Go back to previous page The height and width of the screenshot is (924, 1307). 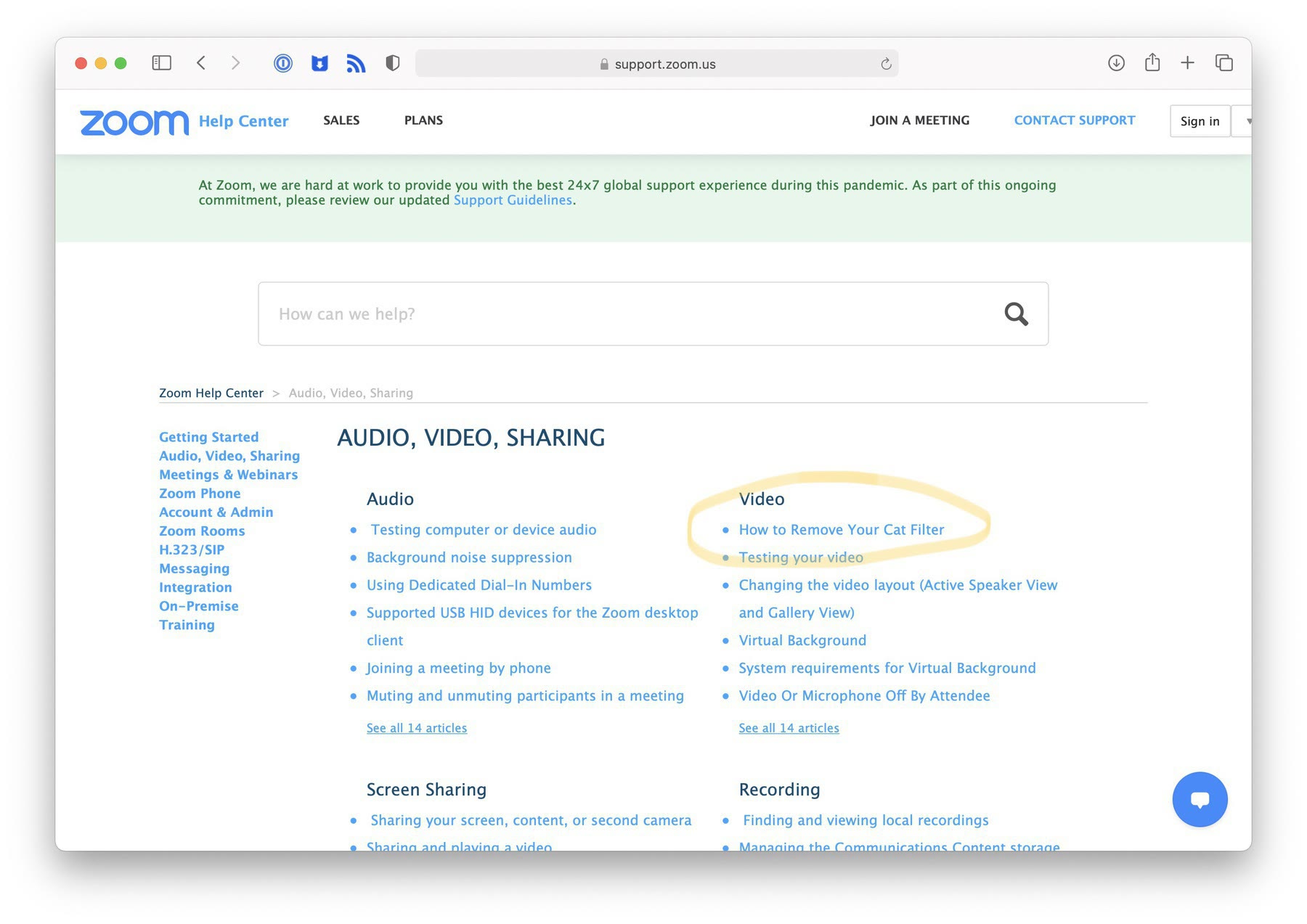click(201, 63)
